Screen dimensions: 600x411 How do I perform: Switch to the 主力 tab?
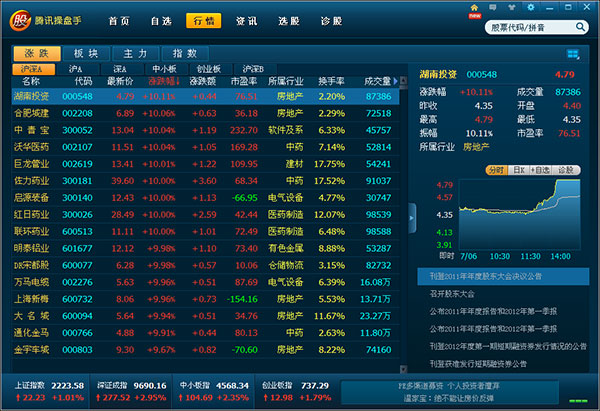pyautogui.click(x=135, y=54)
